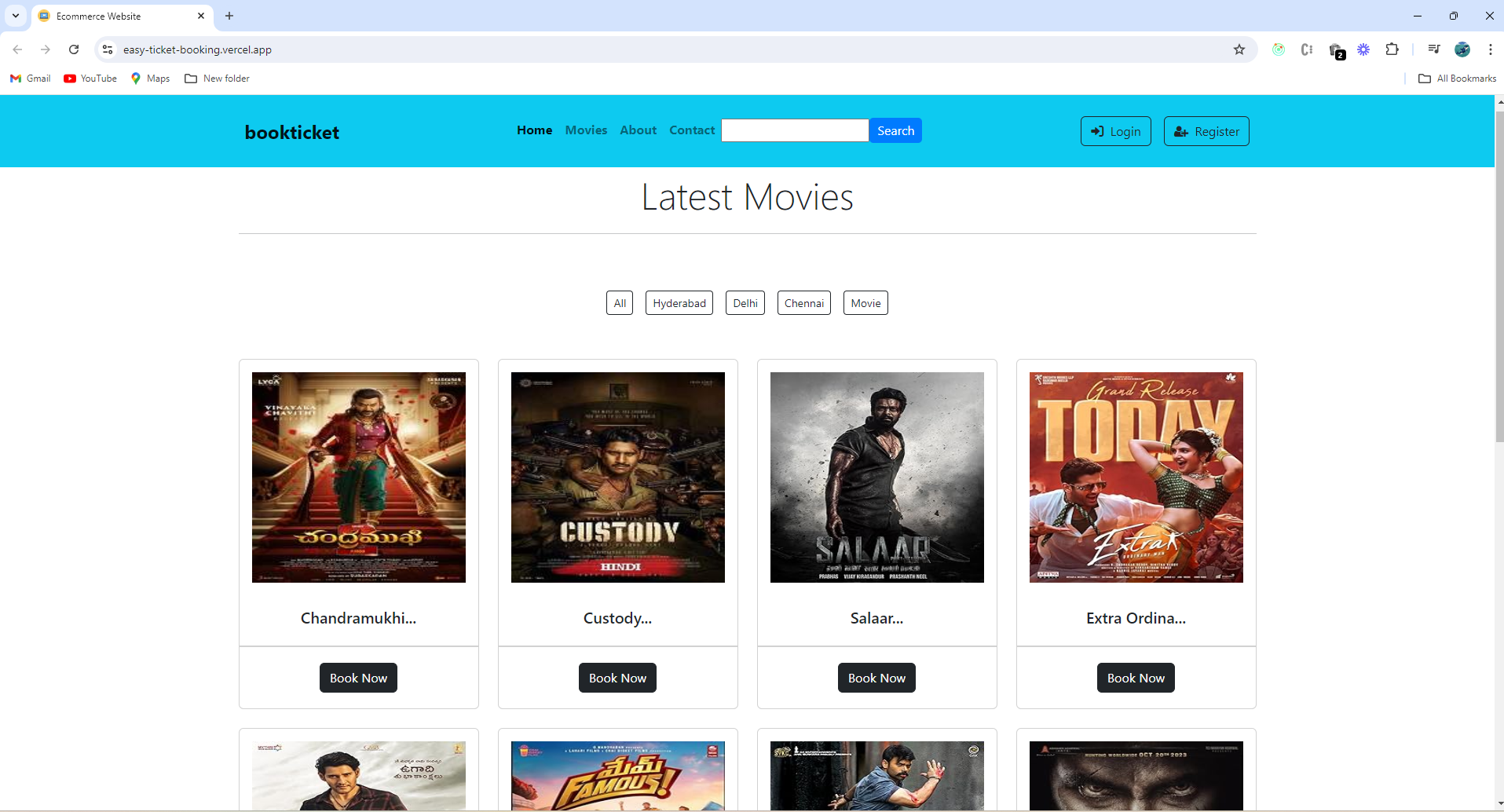The height and width of the screenshot is (812, 1504).
Task: Book Now for Custody
Action: [x=617, y=678]
